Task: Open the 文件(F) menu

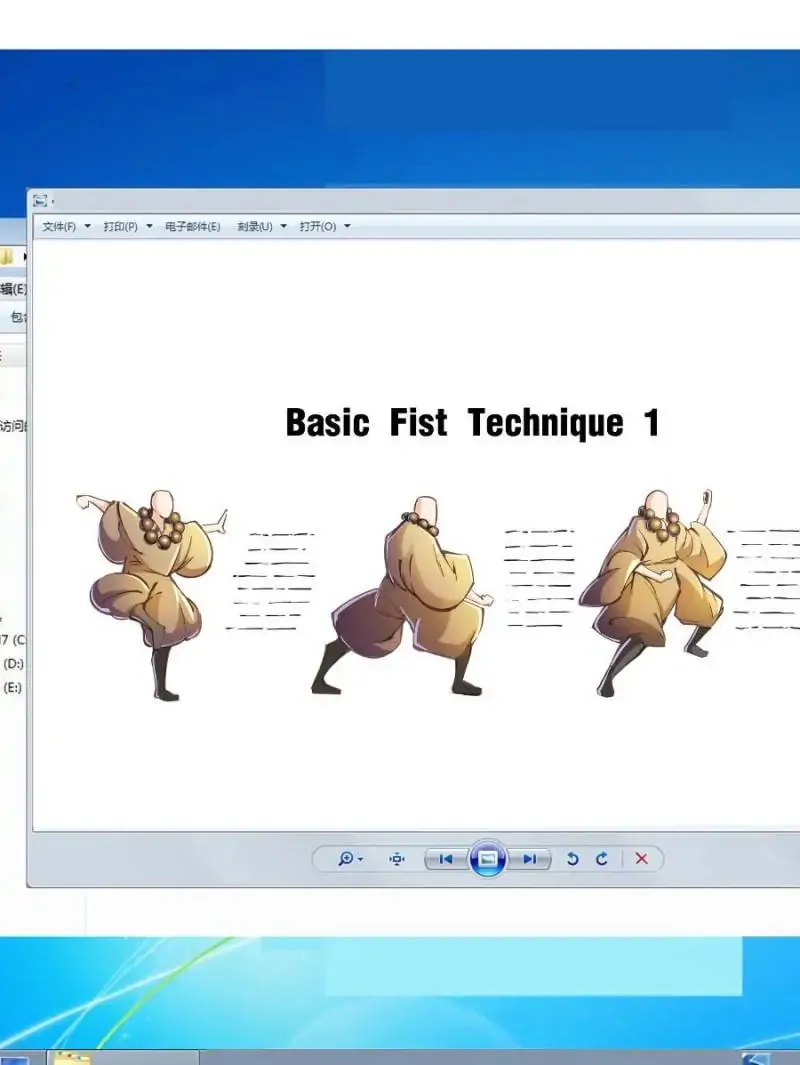Action: pos(59,226)
